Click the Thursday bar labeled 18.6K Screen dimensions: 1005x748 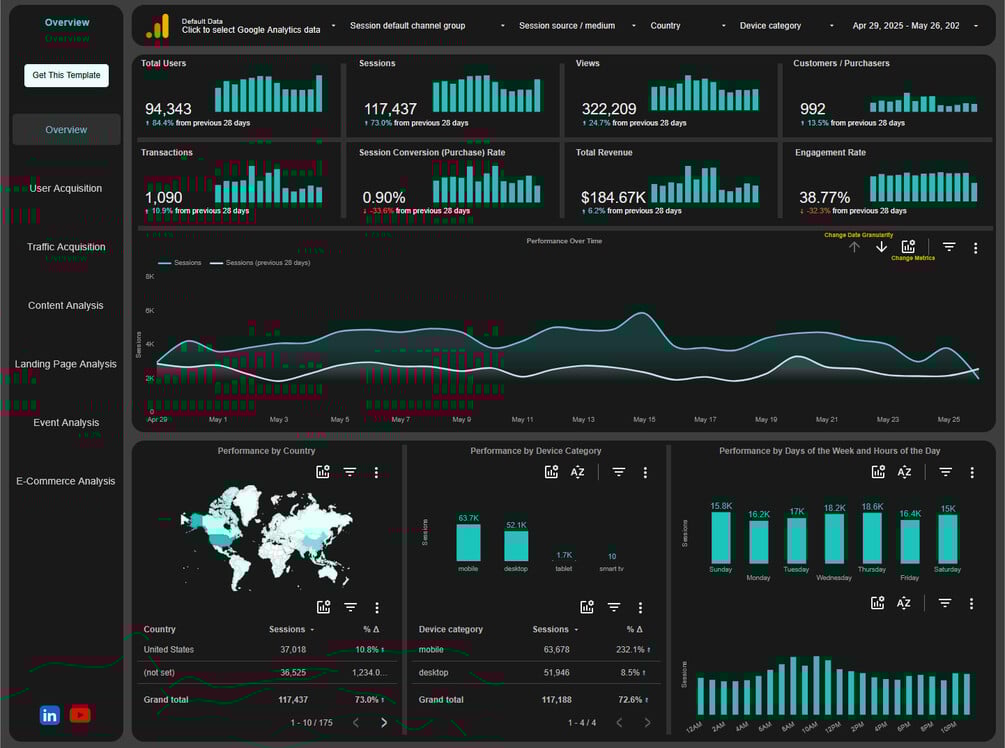click(872, 538)
